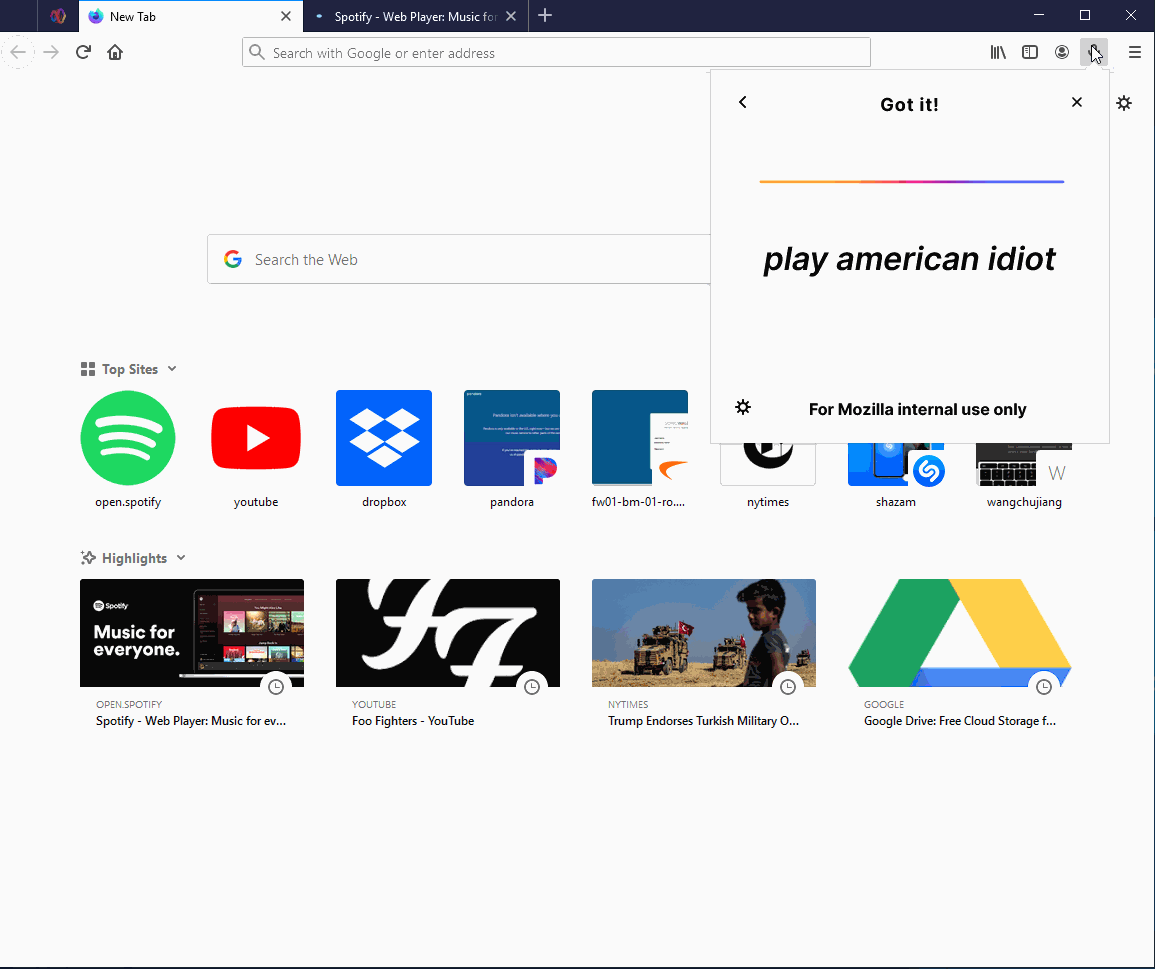
Task: Open a new tab with the plus button
Action: [x=545, y=15]
